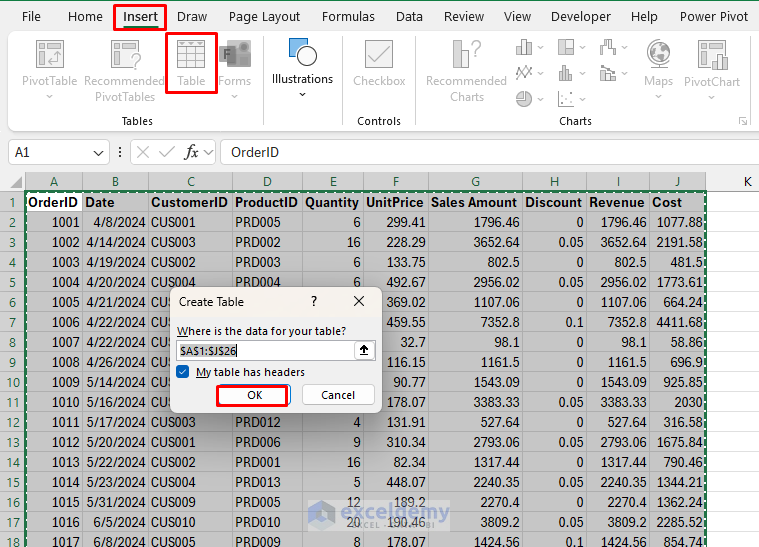Insert a Table from the ribbon

coord(191,63)
